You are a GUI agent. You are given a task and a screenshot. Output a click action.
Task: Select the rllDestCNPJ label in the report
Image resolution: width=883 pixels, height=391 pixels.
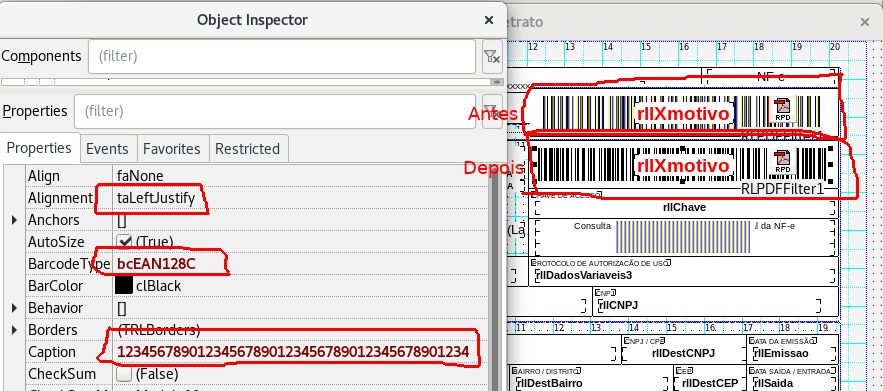683,353
